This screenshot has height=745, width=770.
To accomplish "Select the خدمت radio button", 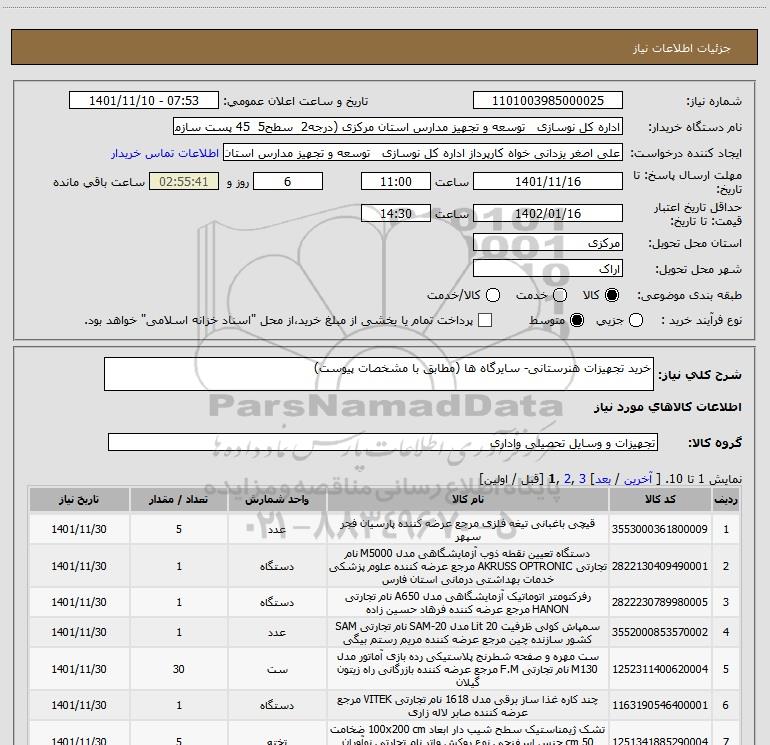I will pos(560,295).
